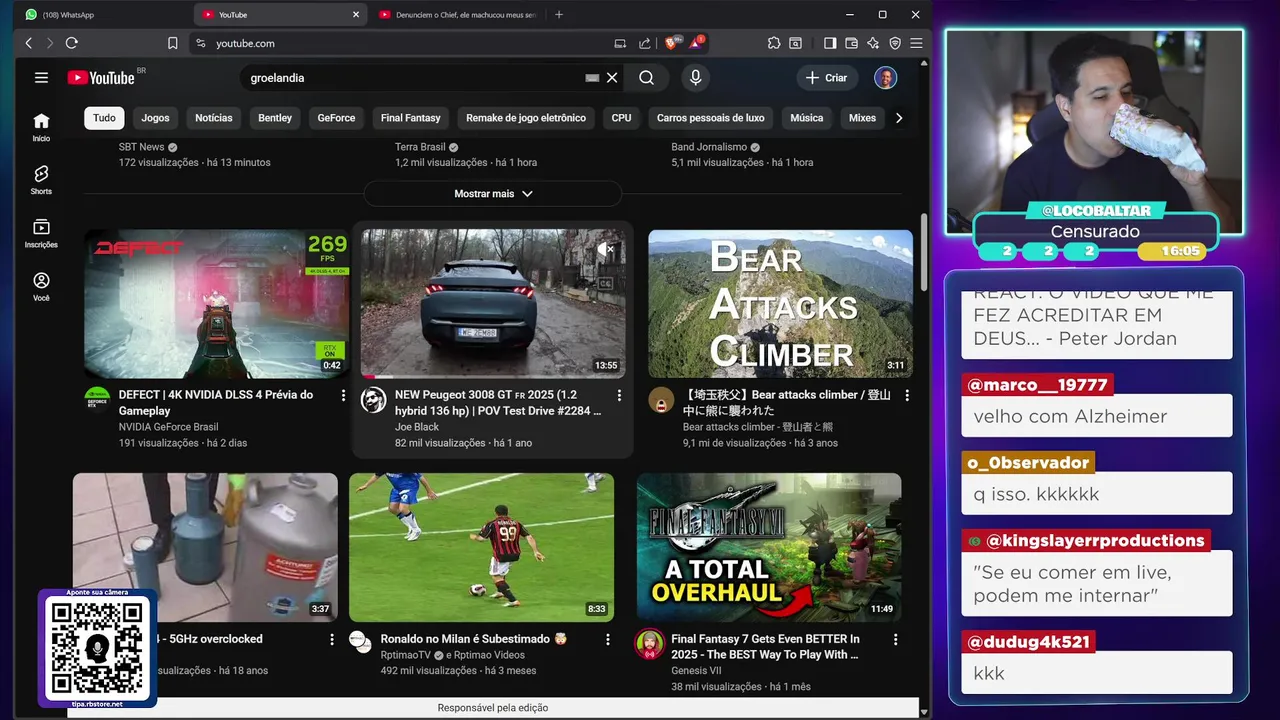The width and height of the screenshot is (1280, 720).
Task: Show more filter chips with right arrow
Action: pos(899,118)
